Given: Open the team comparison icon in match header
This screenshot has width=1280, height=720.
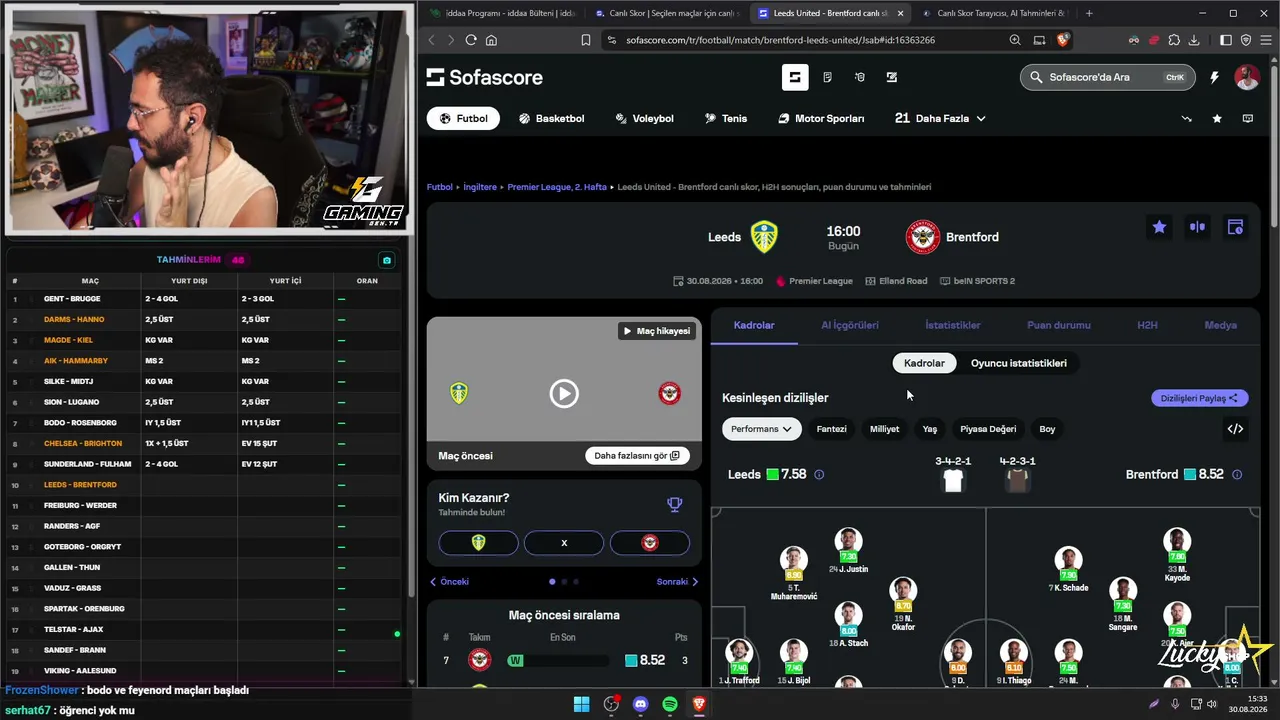Looking at the screenshot, I should point(1197,227).
